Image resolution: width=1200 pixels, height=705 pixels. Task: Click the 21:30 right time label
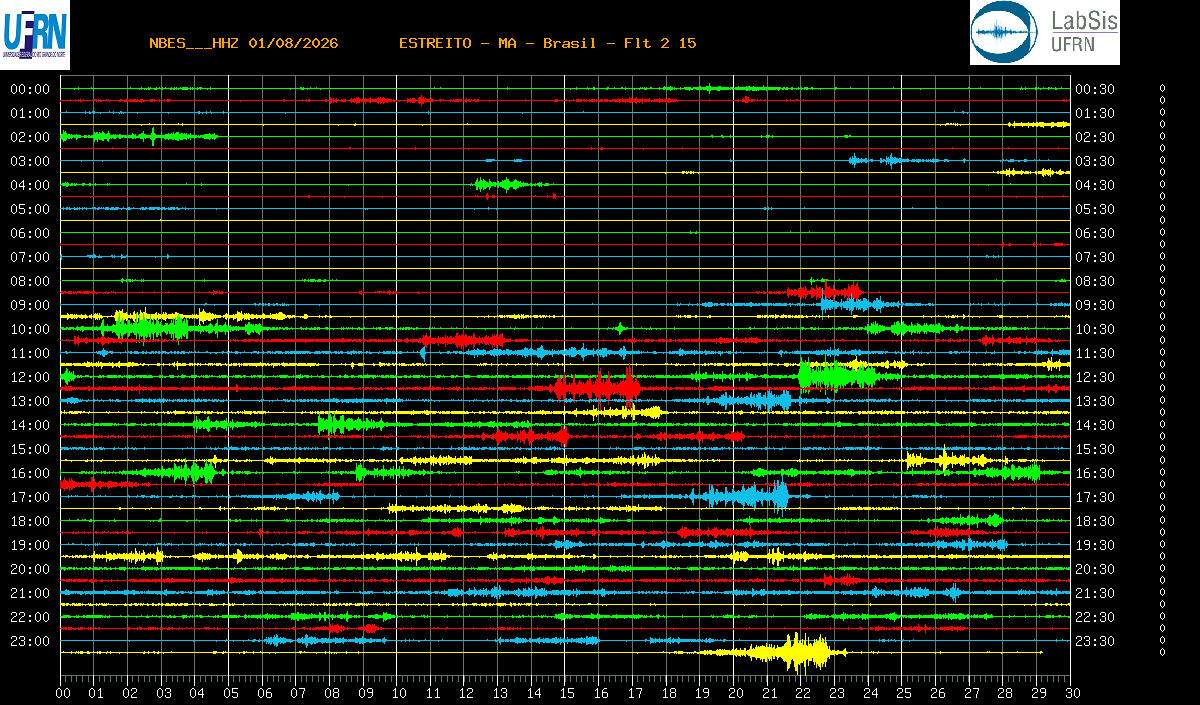coord(1095,593)
